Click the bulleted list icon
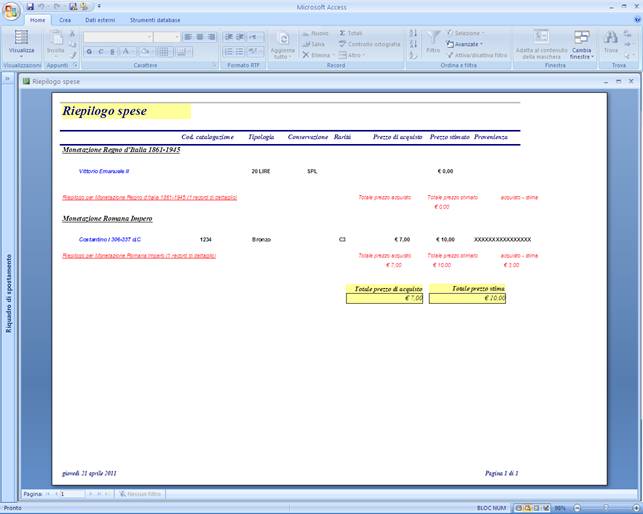Screen dimensions: 643x514 coord(240,52)
